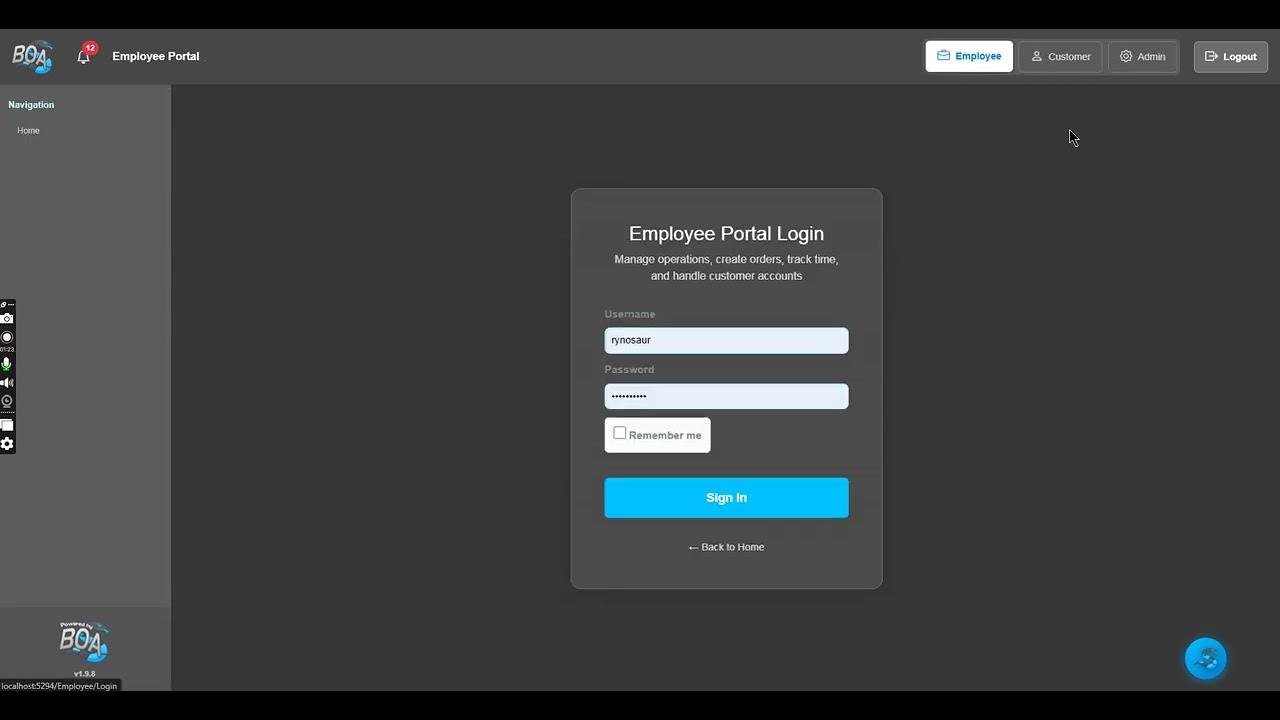Click the Employee Portal header title
Viewport: 1280px width, 720px height.
tap(156, 56)
